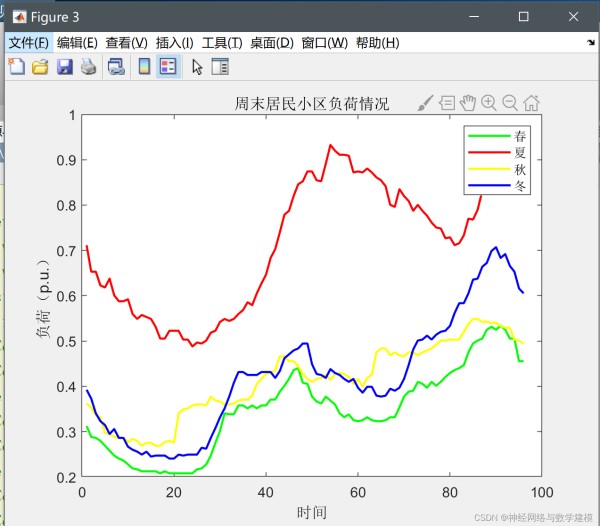Image resolution: width=600 pixels, height=526 pixels.
Task: Insert a colorbar from the toolbar
Action: pos(144,67)
